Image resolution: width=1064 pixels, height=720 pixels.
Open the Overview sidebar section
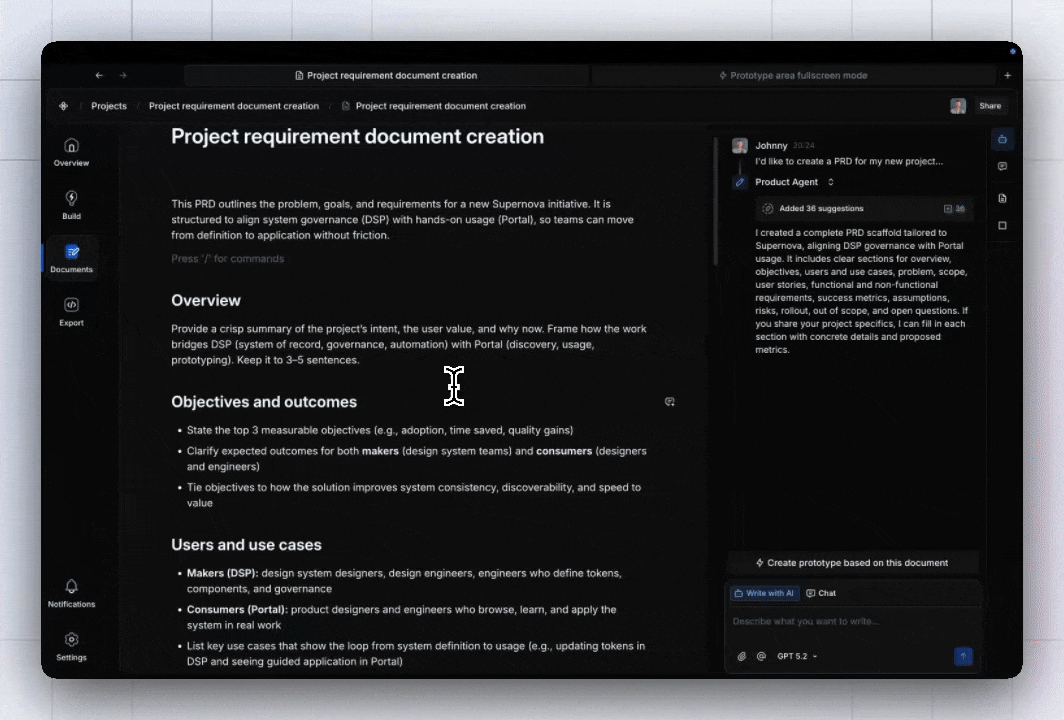point(71,152)
